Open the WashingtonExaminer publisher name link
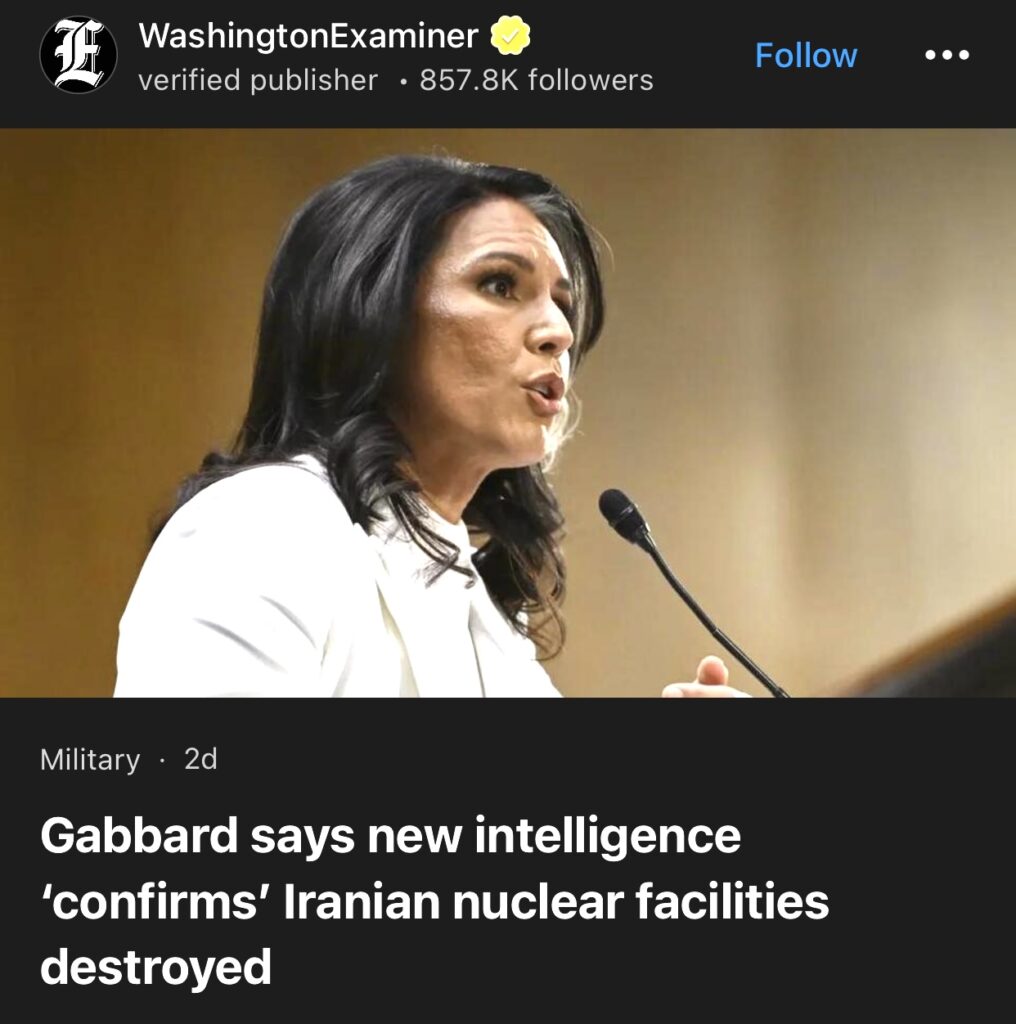 pos(308,35)
